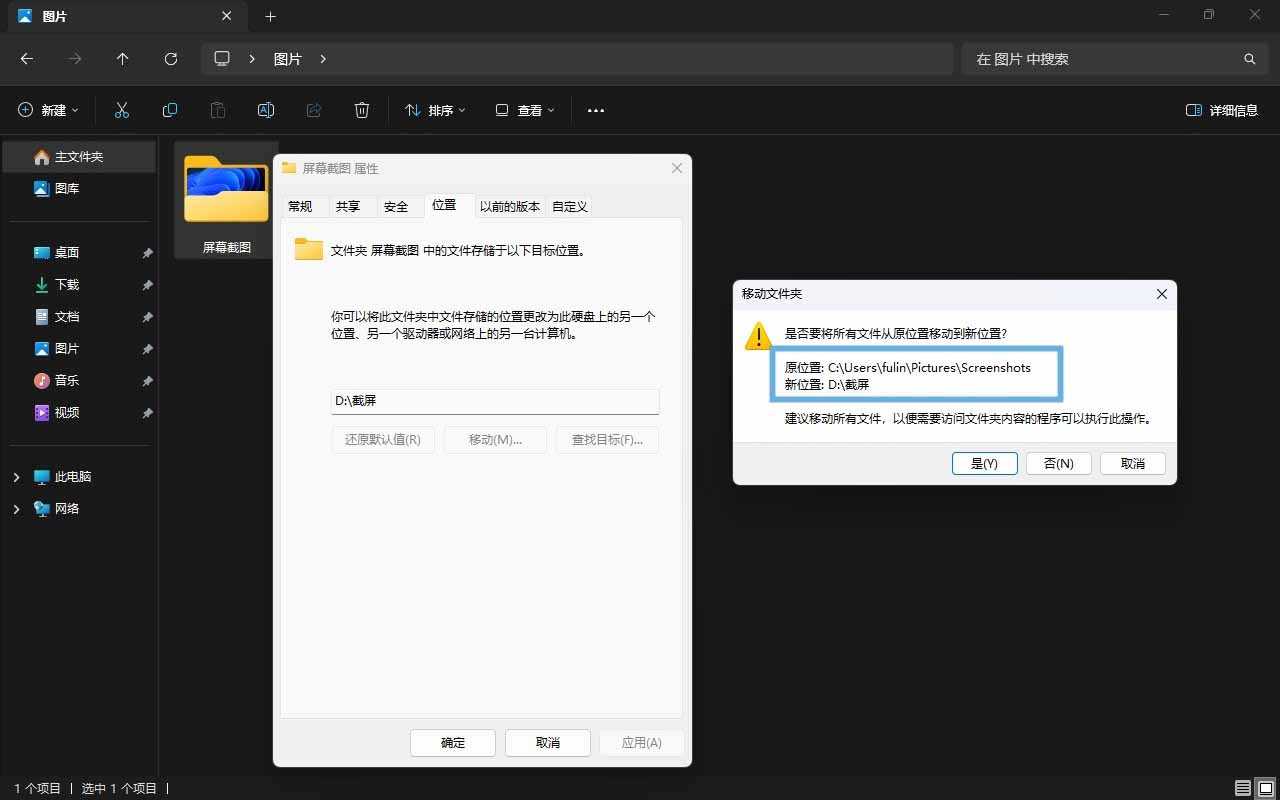Click 是(Y) to confirm moving files
Viewport: 1280px width, 800px height.
pos(984,463)
